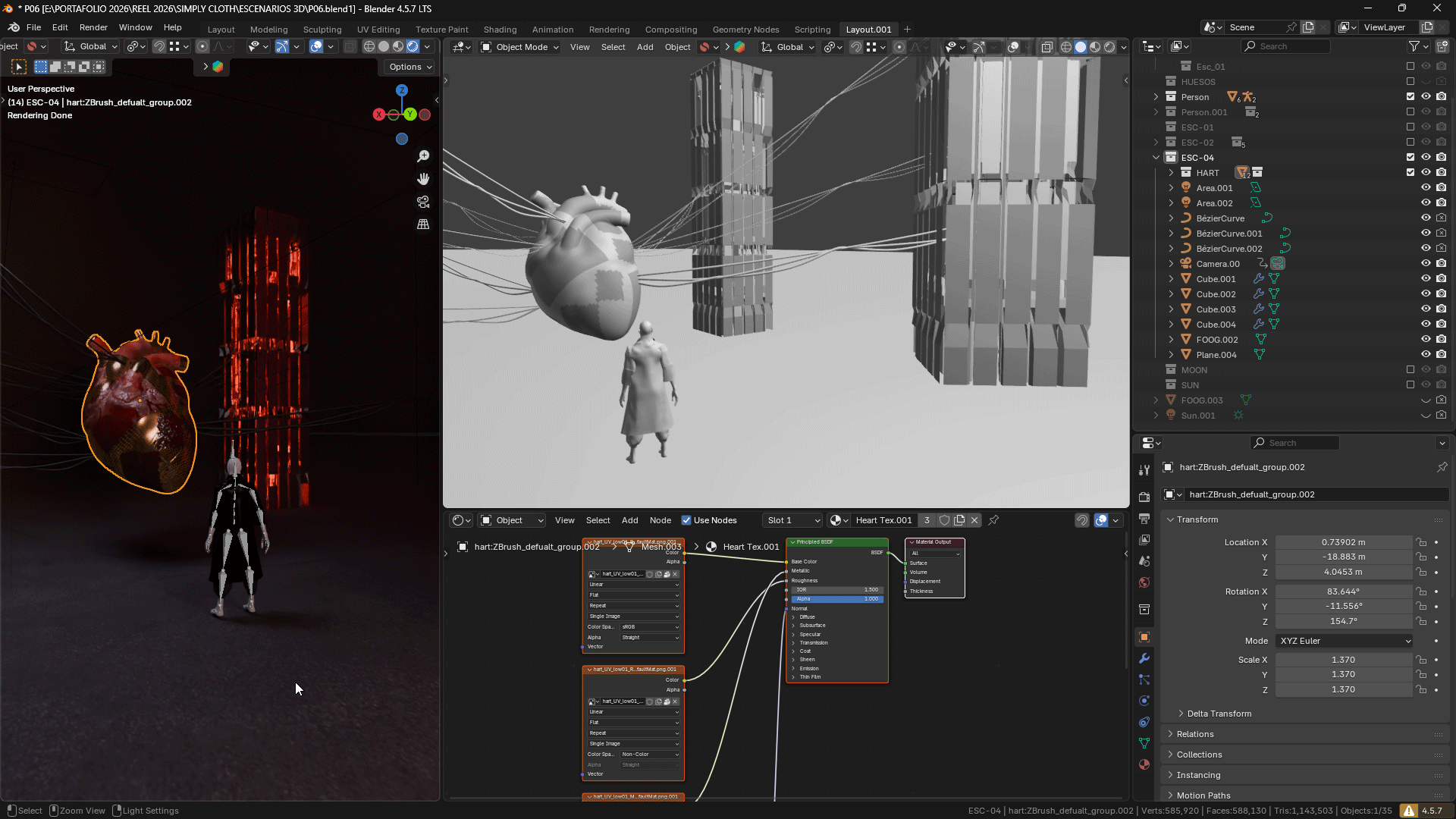Open the XYZ Euler rotation mode dropdown

[x=1344, y=641]
